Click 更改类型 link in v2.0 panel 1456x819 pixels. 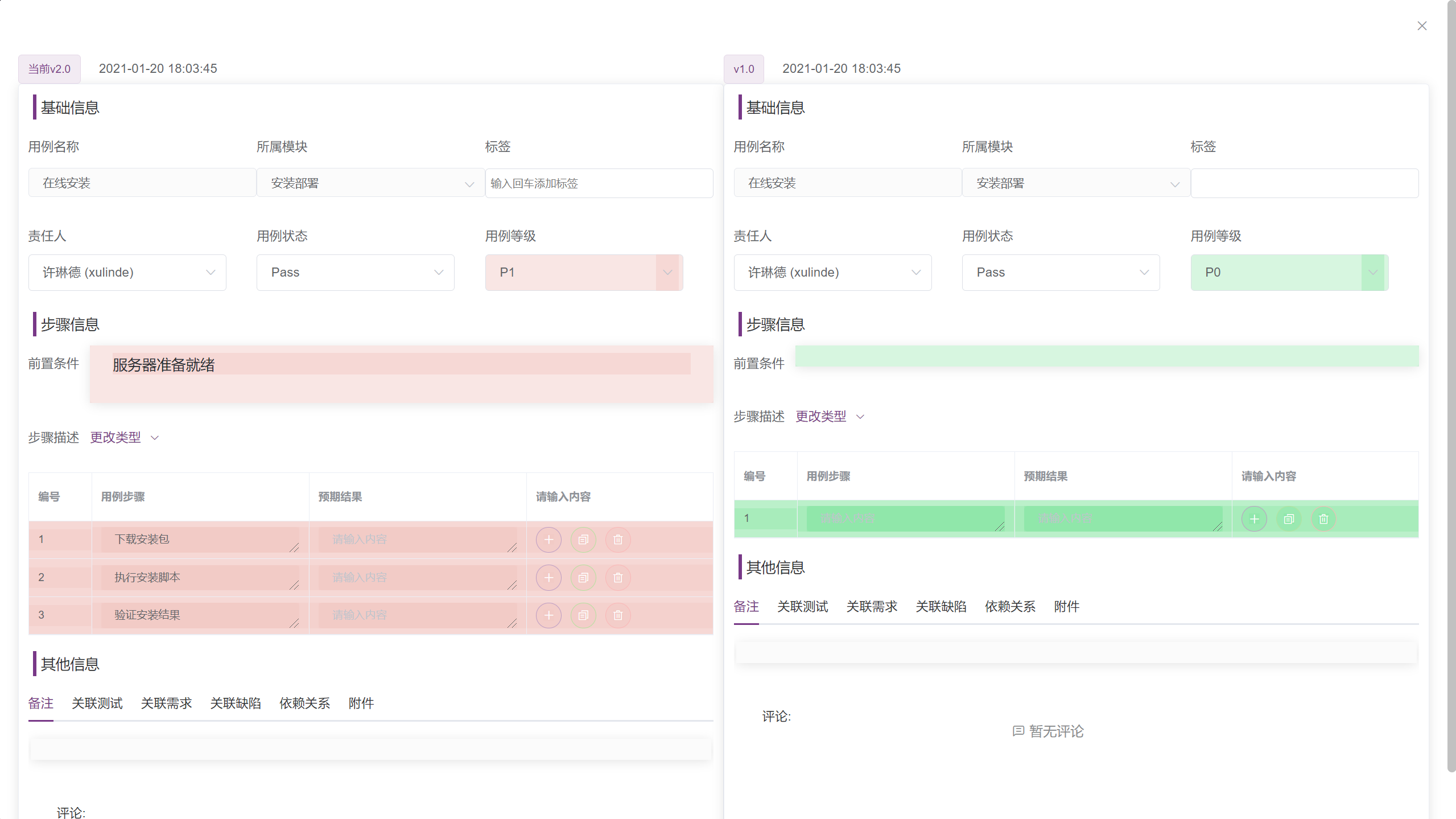pyautogui.click(x=116, y=437)
